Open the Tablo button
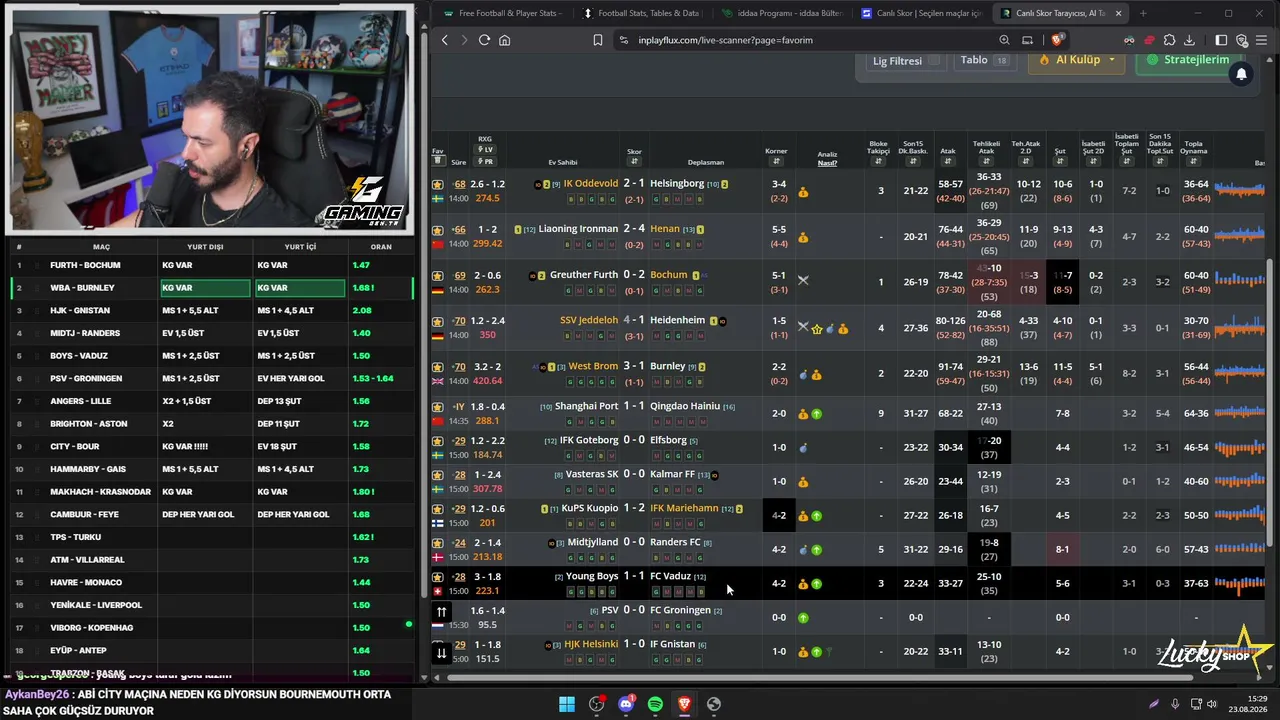Image resolution: width=1280 pixels, height=720 pixels. coord(984,60)
